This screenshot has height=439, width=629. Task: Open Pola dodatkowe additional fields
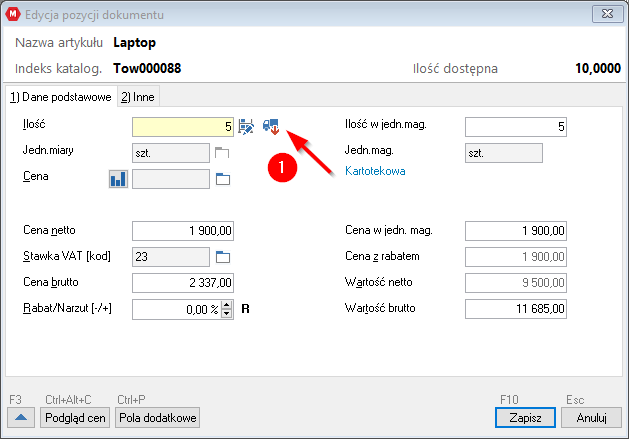click(160, 417)
